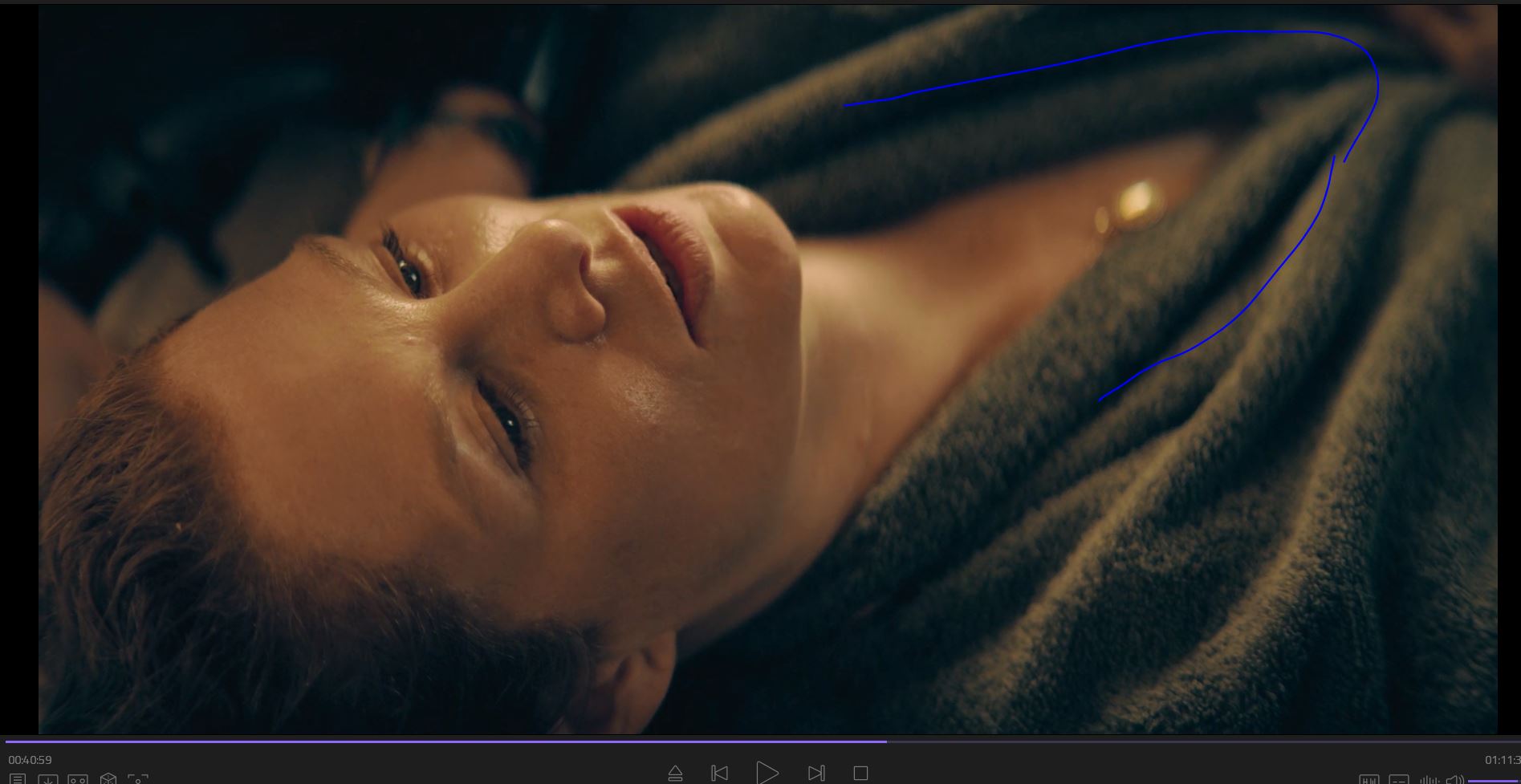Click the elapsed time 00:40:59

(x=31, y=760)
